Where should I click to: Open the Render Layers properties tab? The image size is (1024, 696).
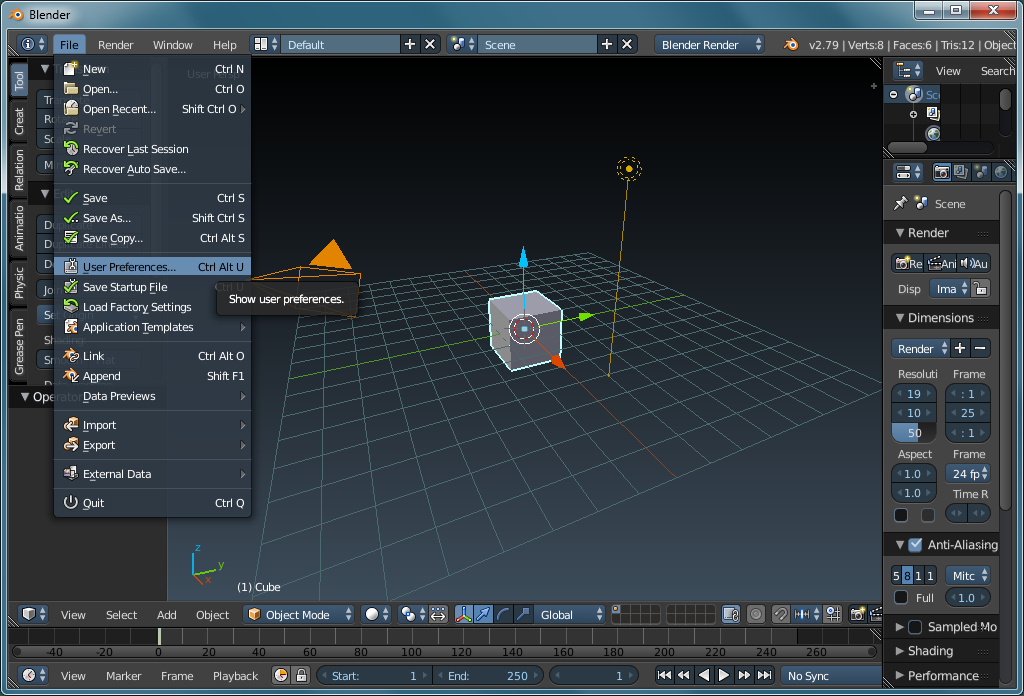pyautogui.click(x=961, y=172)
